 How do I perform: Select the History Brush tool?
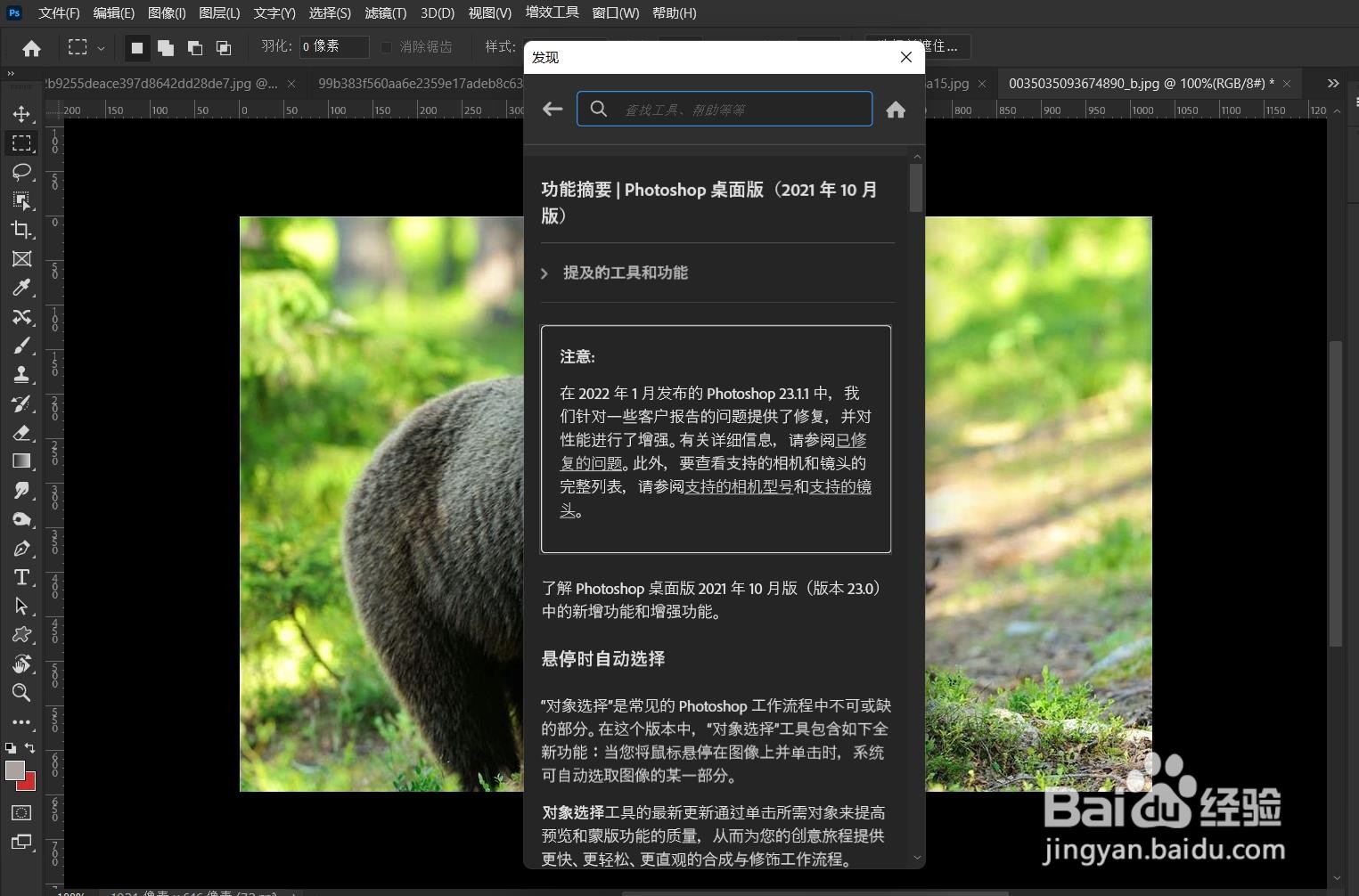pos(21,403)
